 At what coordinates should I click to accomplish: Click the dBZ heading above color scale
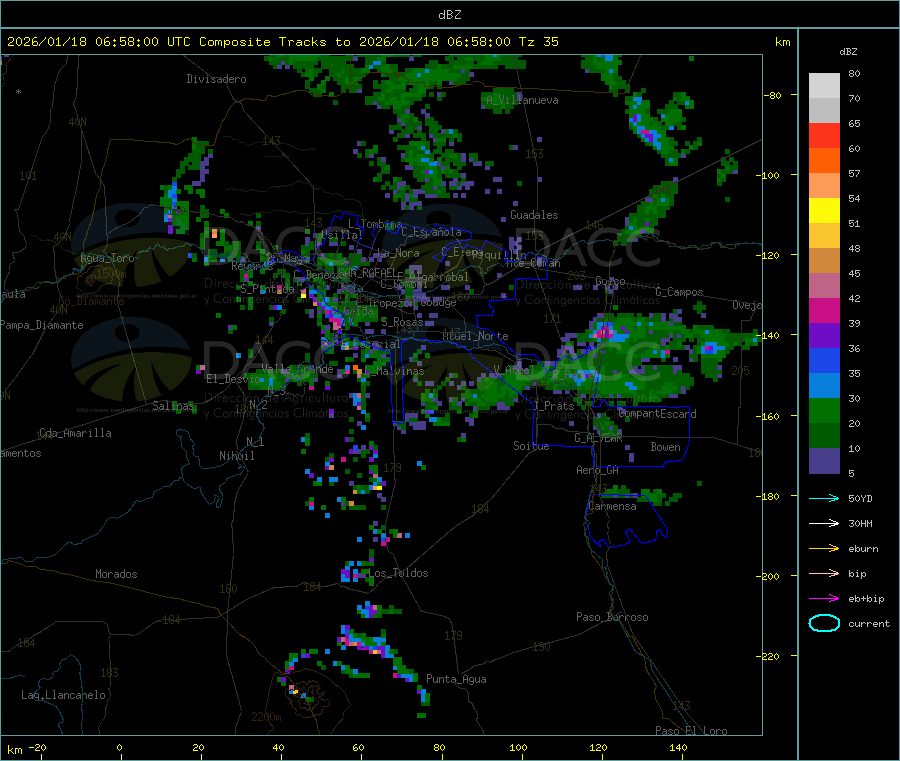click(x=848, y=52)
